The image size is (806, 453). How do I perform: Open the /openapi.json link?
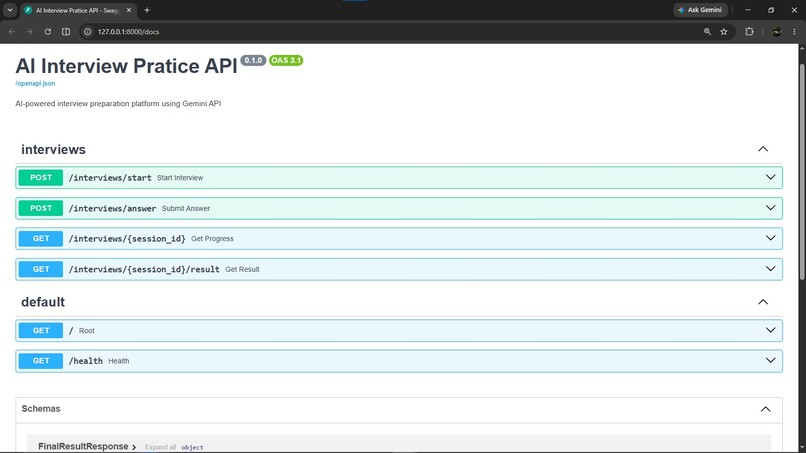point(35,83)
